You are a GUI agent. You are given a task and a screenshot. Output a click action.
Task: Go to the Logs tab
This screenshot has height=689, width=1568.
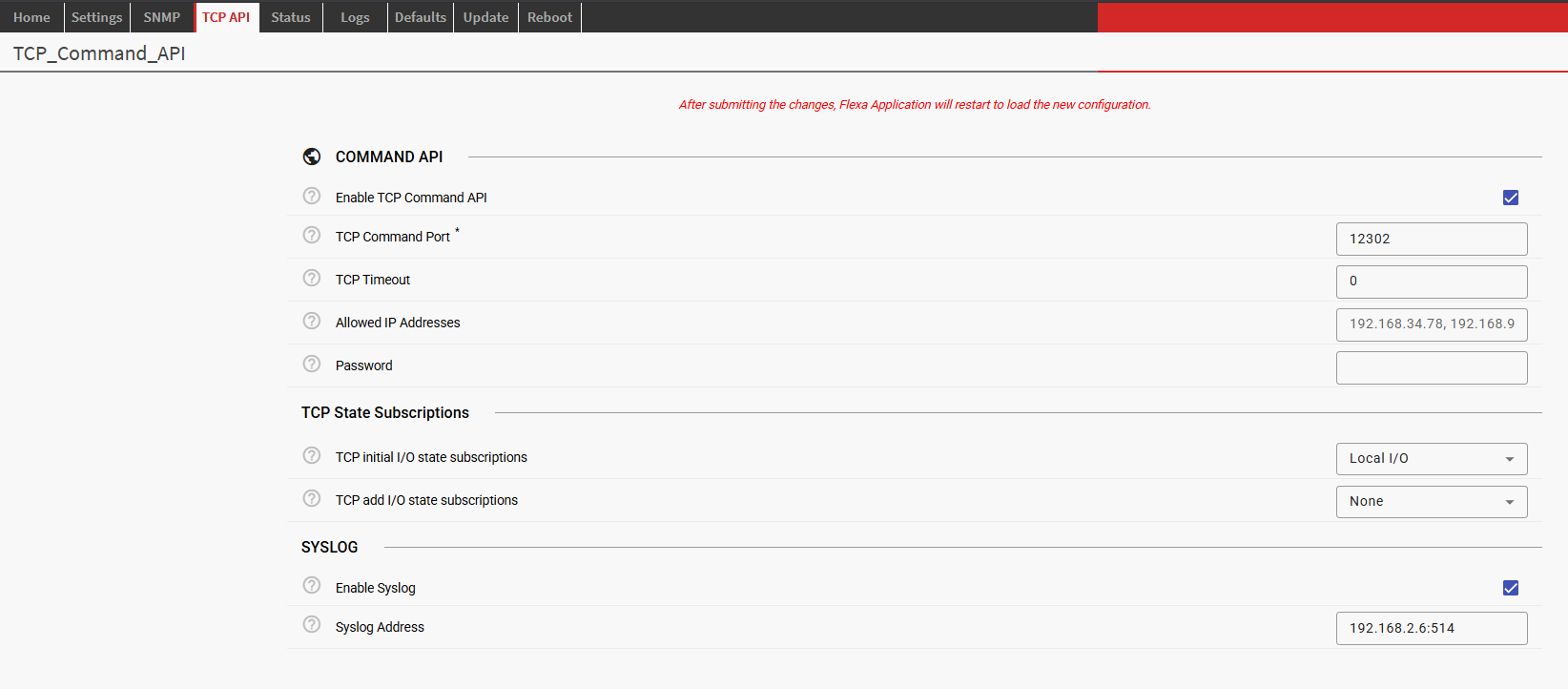pos(355,17)
